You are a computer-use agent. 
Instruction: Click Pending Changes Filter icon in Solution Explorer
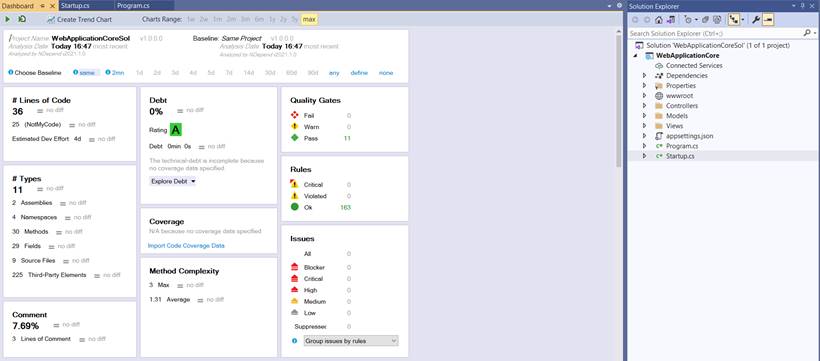687,20
